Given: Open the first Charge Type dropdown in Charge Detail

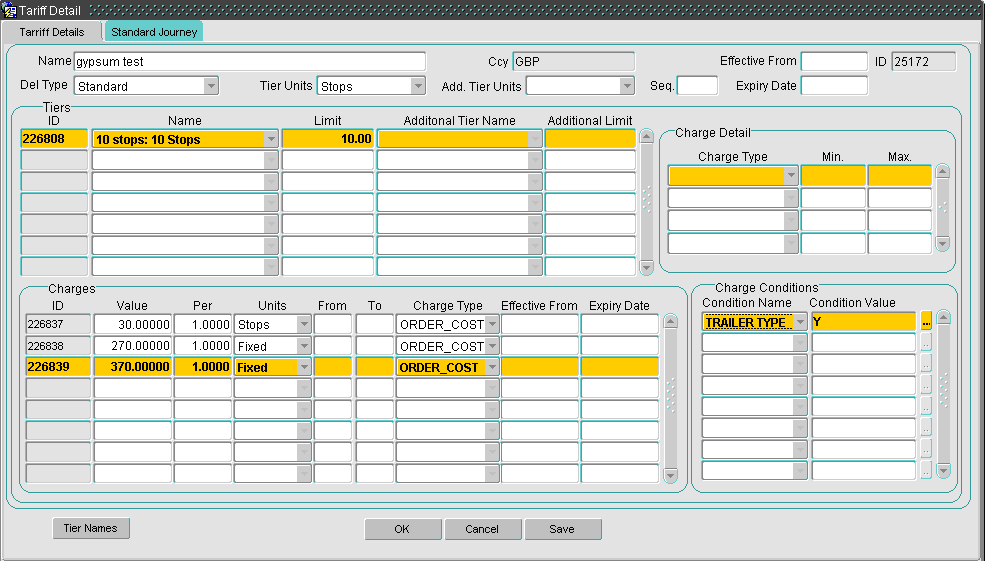Looking at the screenshot, I should pos(791,175).
